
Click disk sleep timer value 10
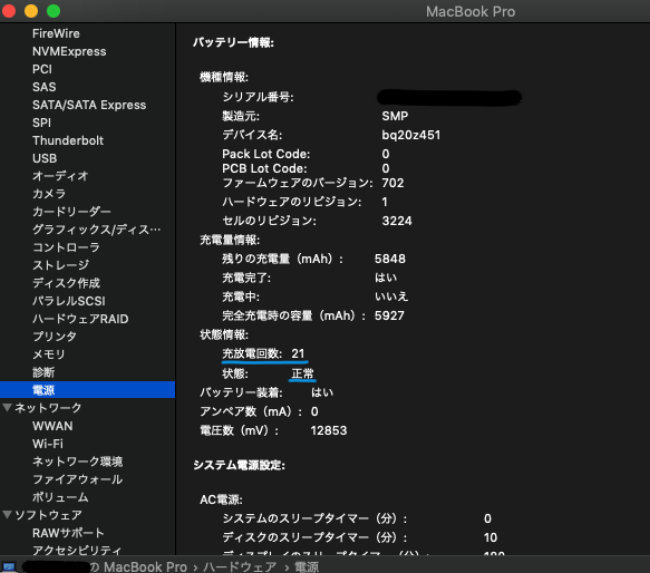(x=490, y=537)
